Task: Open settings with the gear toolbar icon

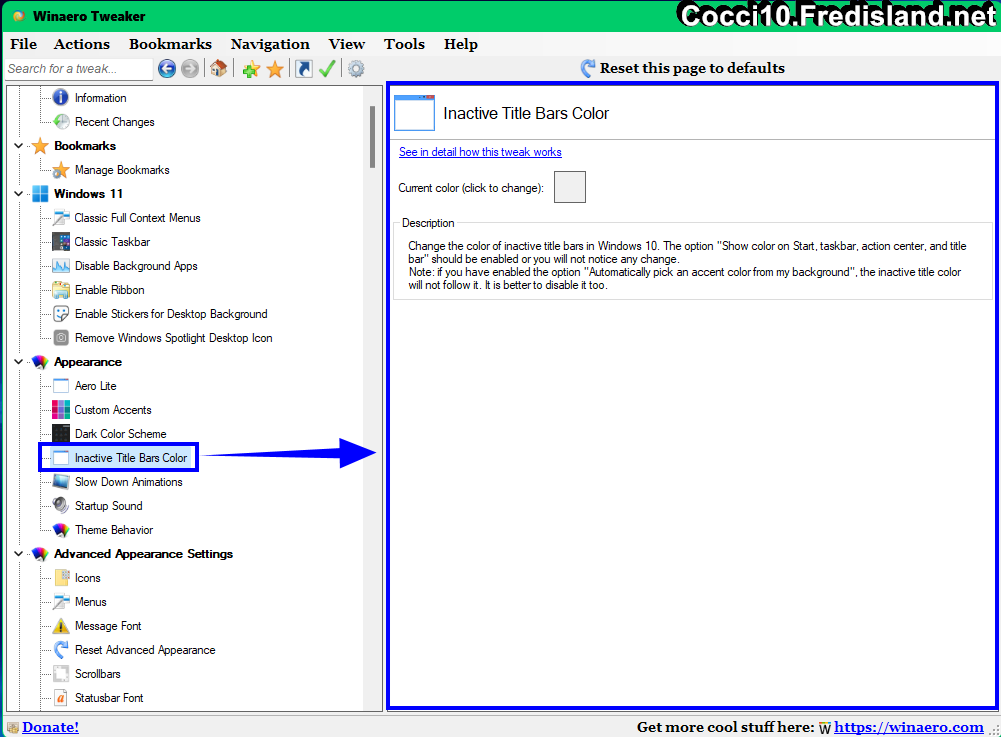Action: tap(356, 68)
